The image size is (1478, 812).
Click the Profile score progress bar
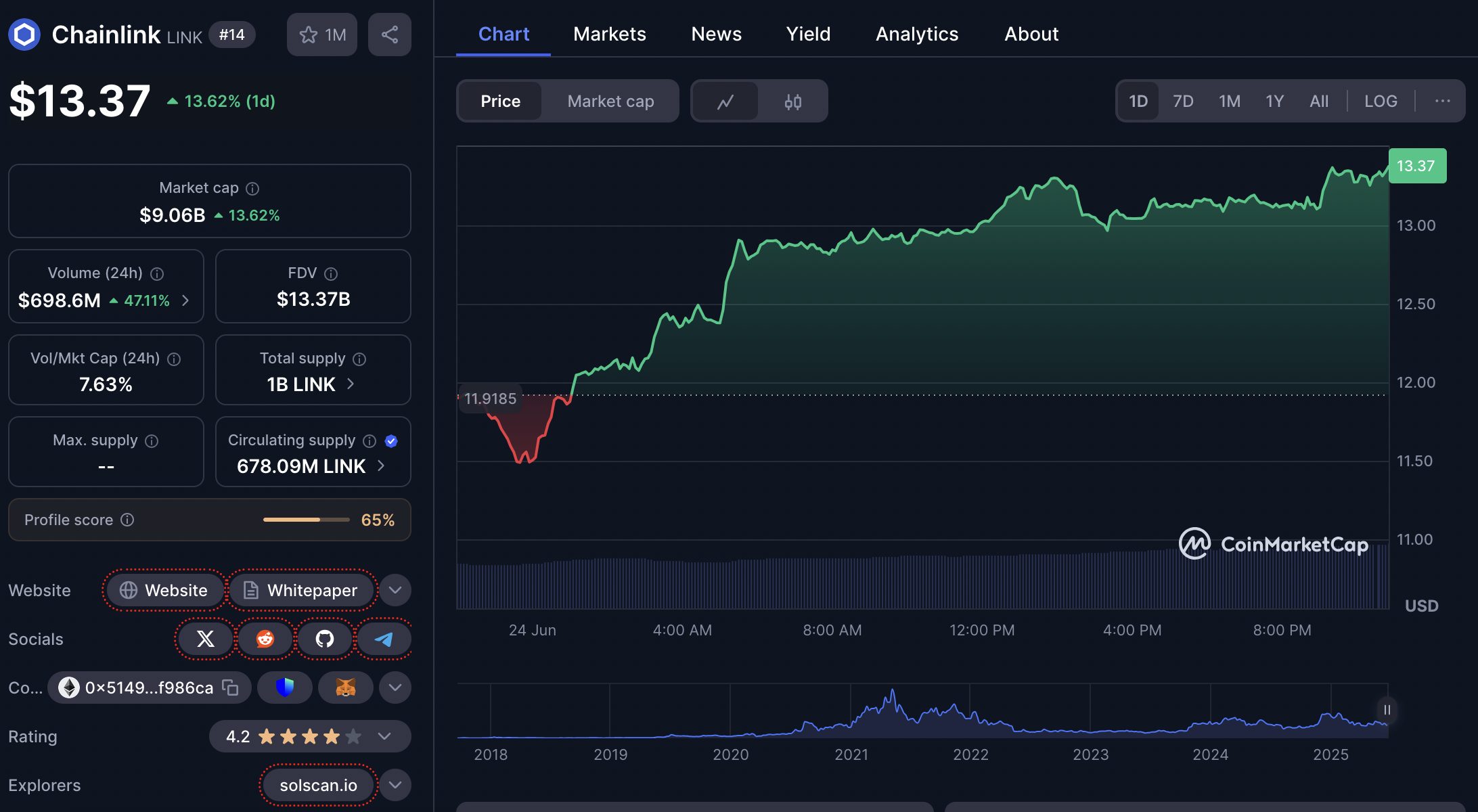306,520
